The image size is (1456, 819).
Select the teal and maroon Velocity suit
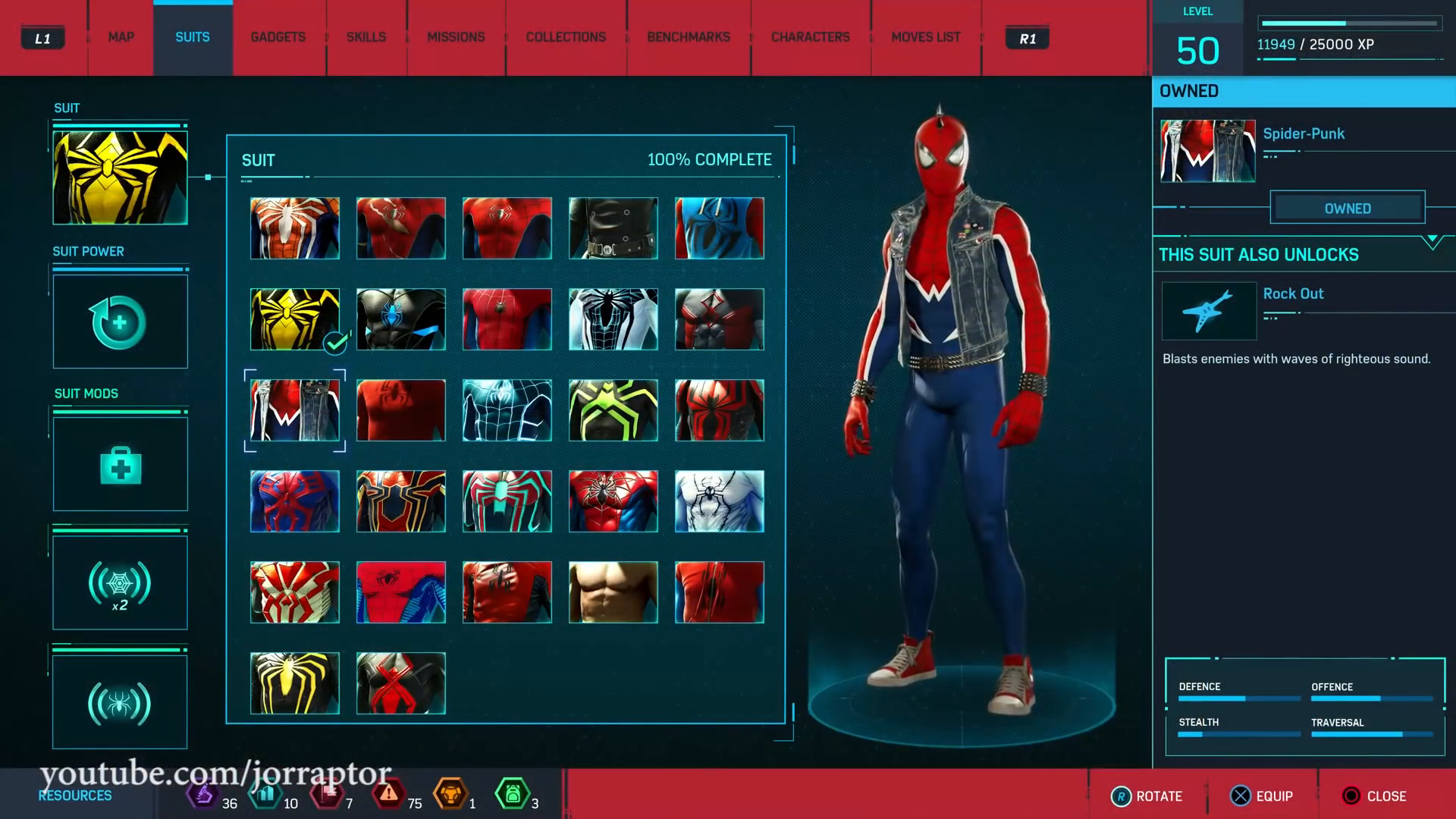point(507,501)
